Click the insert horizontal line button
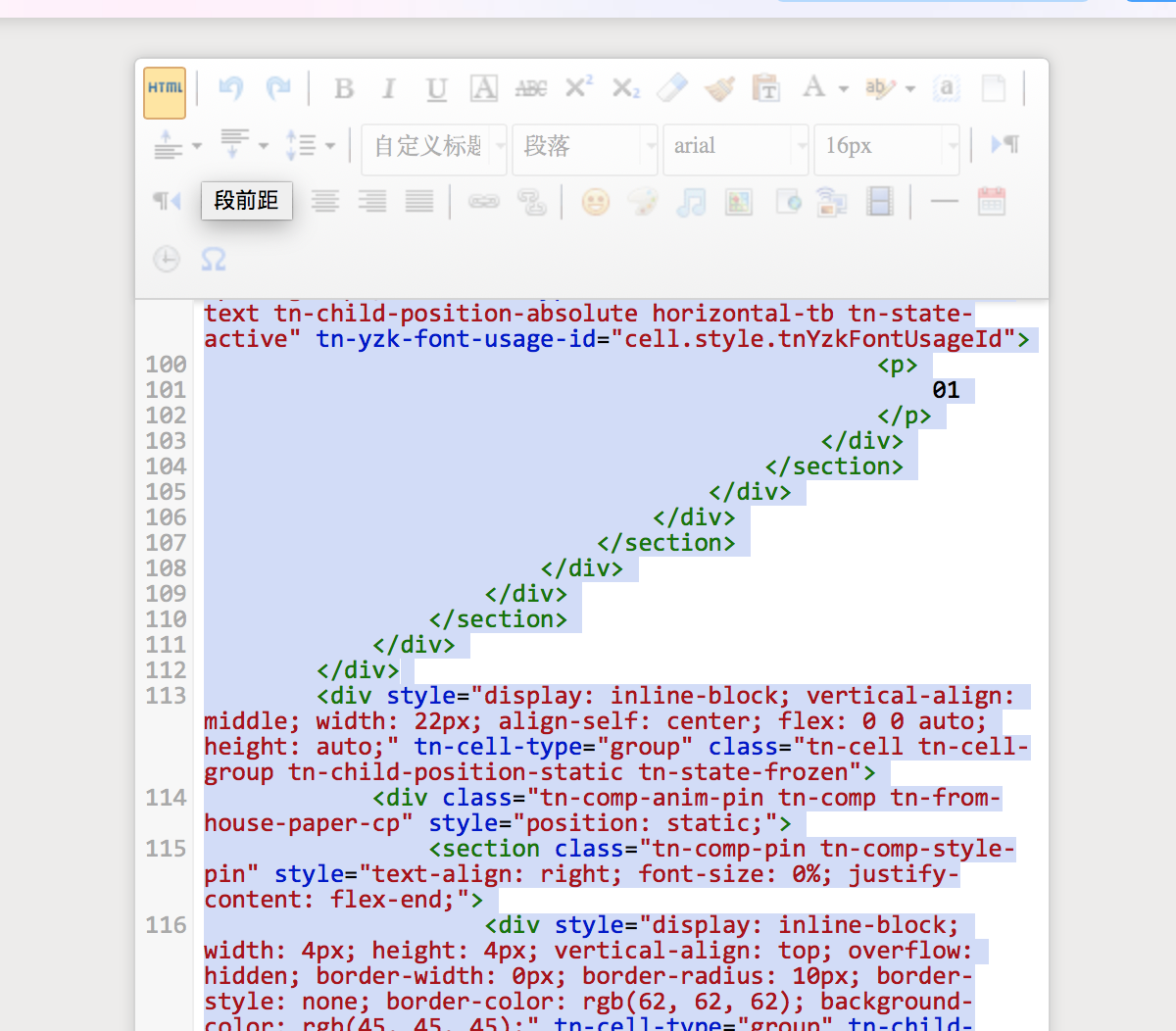 point(944,202)
